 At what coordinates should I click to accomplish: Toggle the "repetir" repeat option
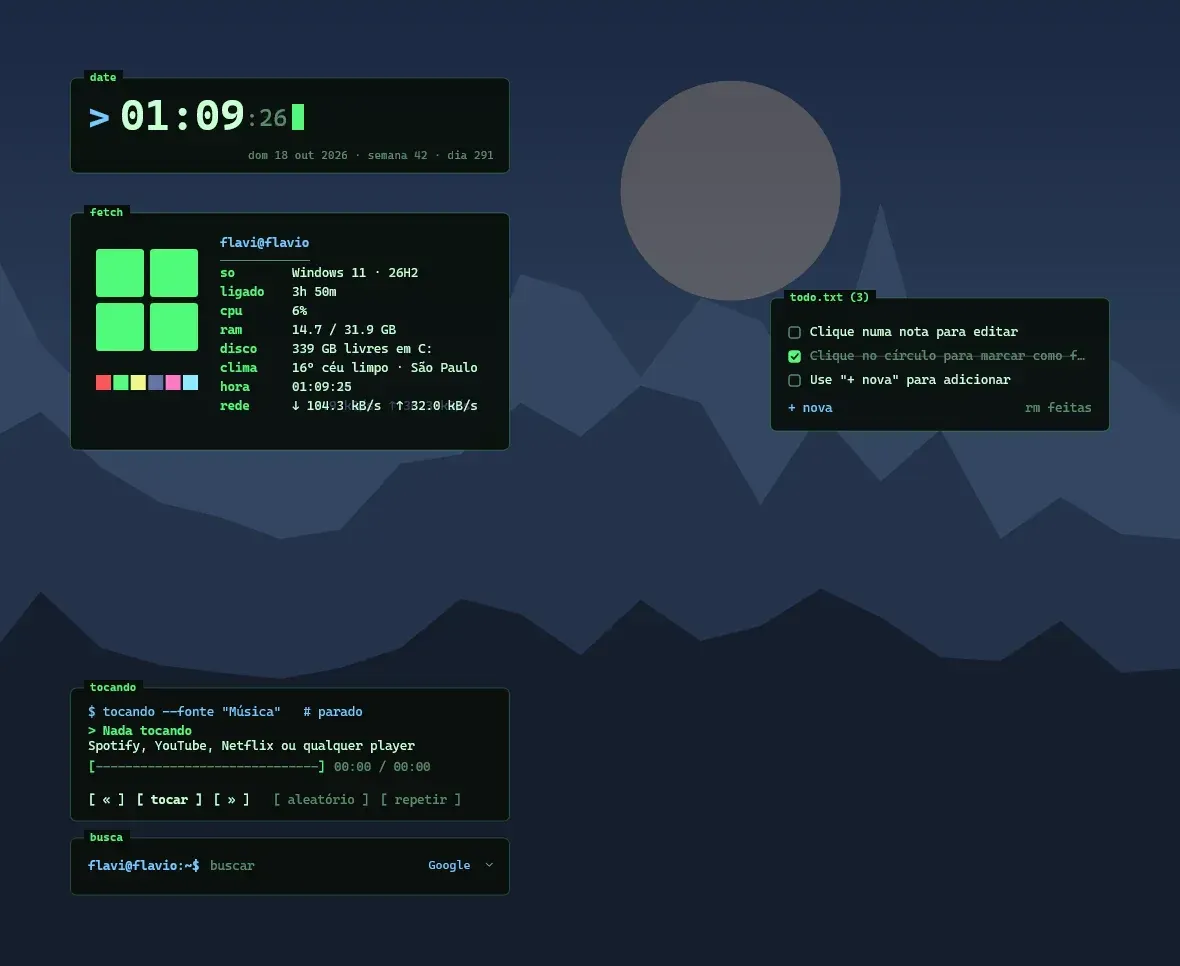click(421, 800)
